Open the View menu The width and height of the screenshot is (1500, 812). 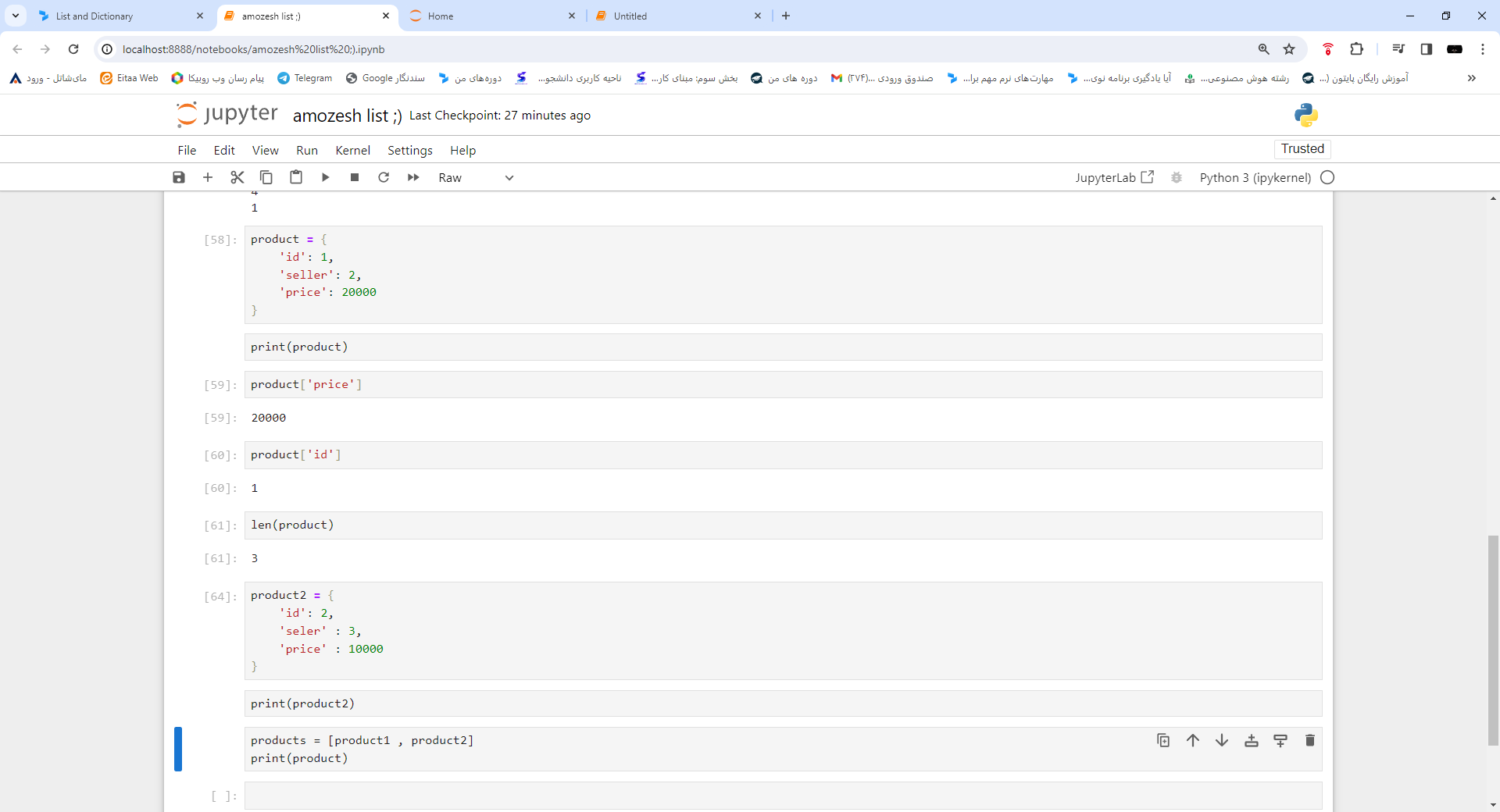266,150
